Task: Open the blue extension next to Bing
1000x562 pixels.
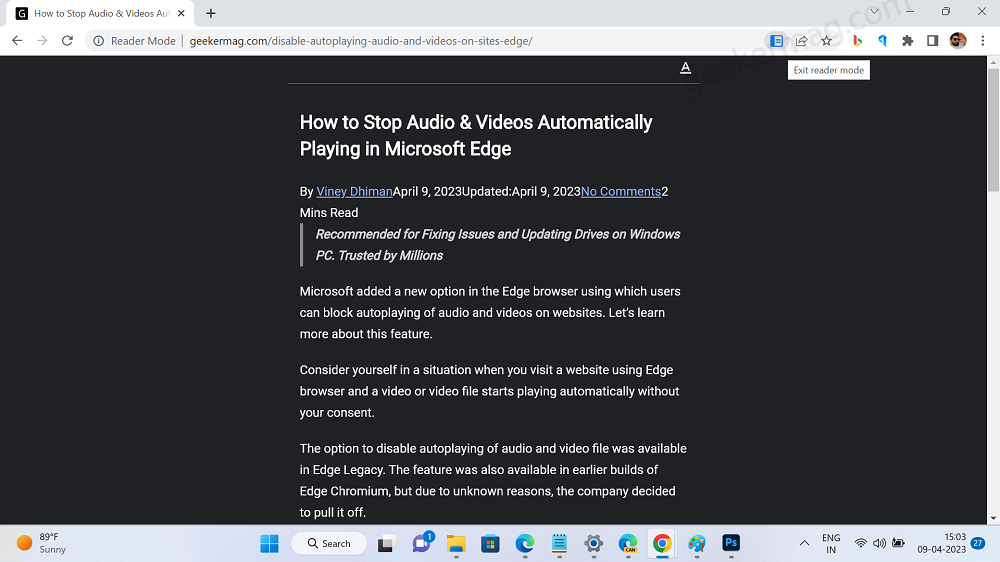Action: point(883,41)
